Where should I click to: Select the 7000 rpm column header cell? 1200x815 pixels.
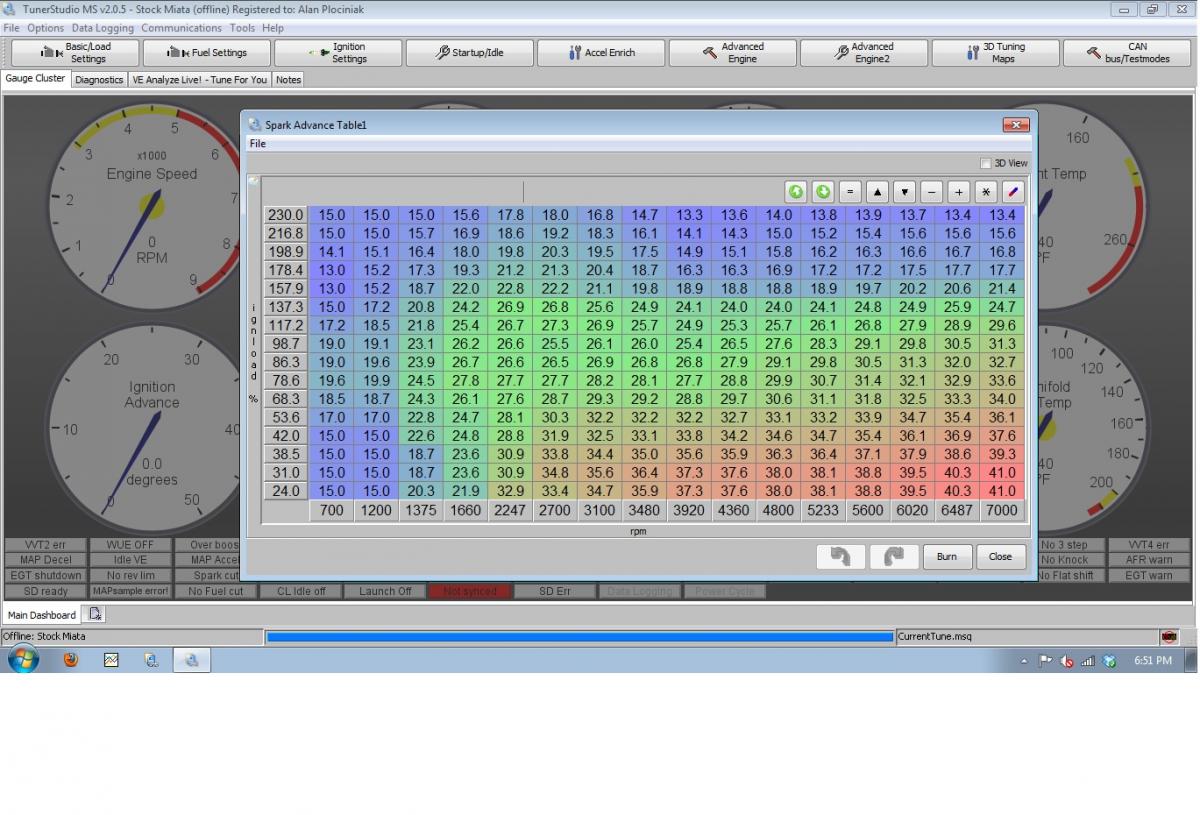click(1002, 510)
